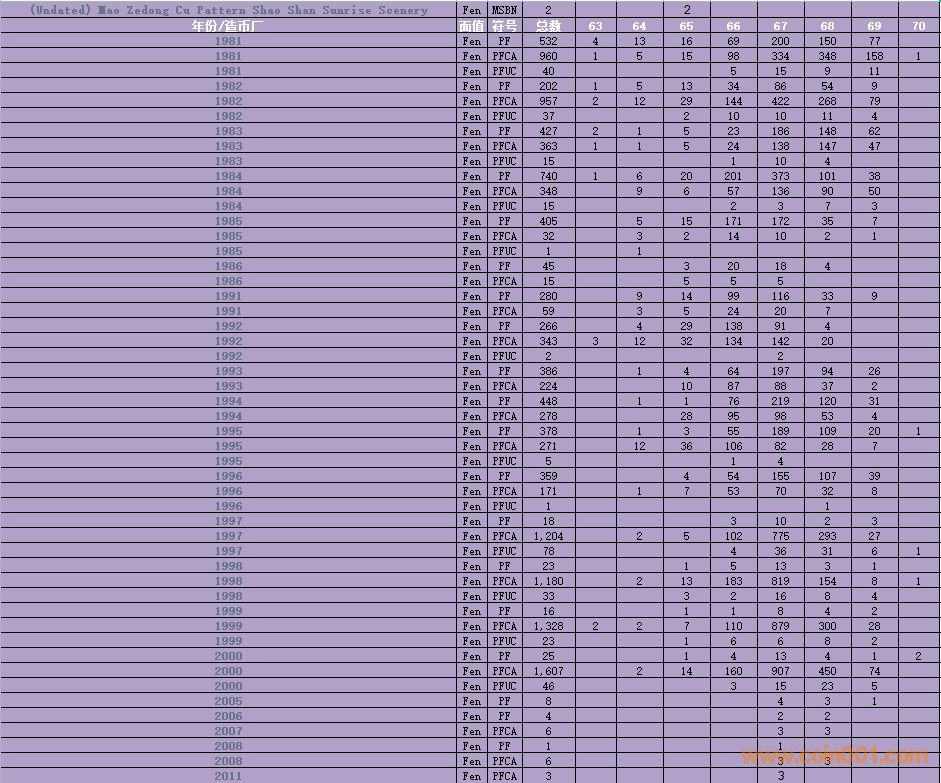Click the cell with value 907
The height and width of the screenshot is (783, 941).
coord(780,671)
